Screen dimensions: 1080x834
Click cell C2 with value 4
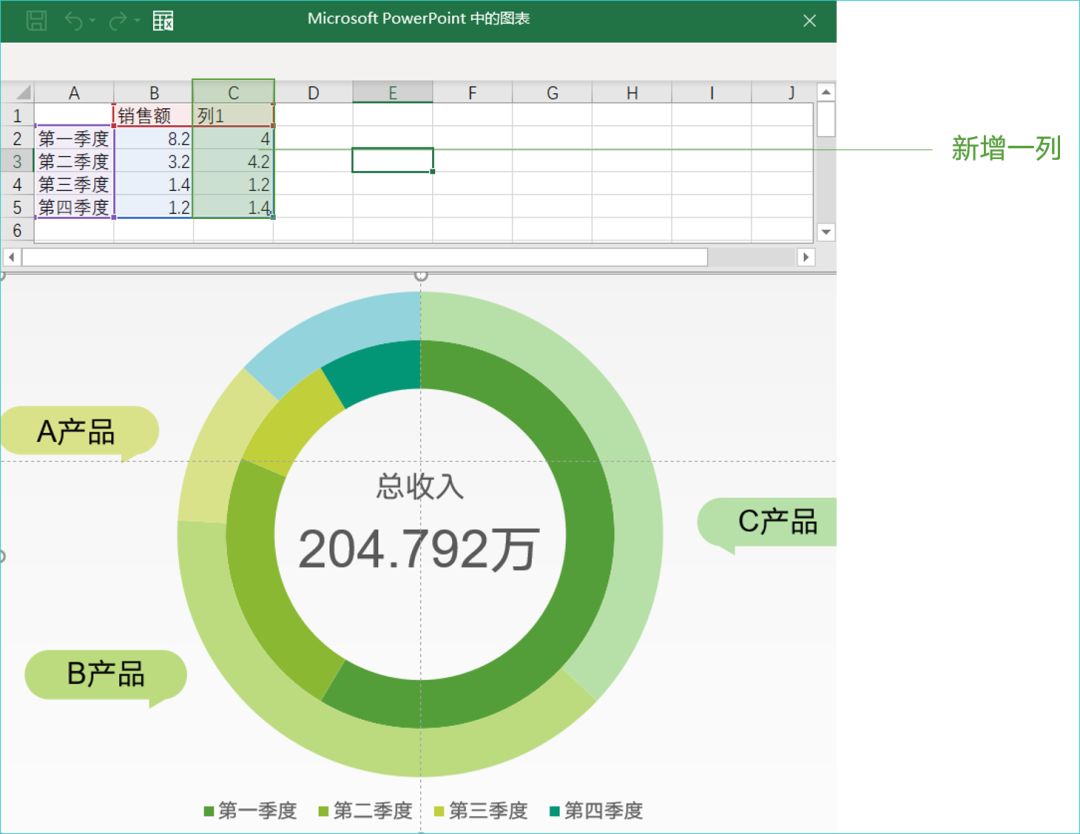pos(233,138)
